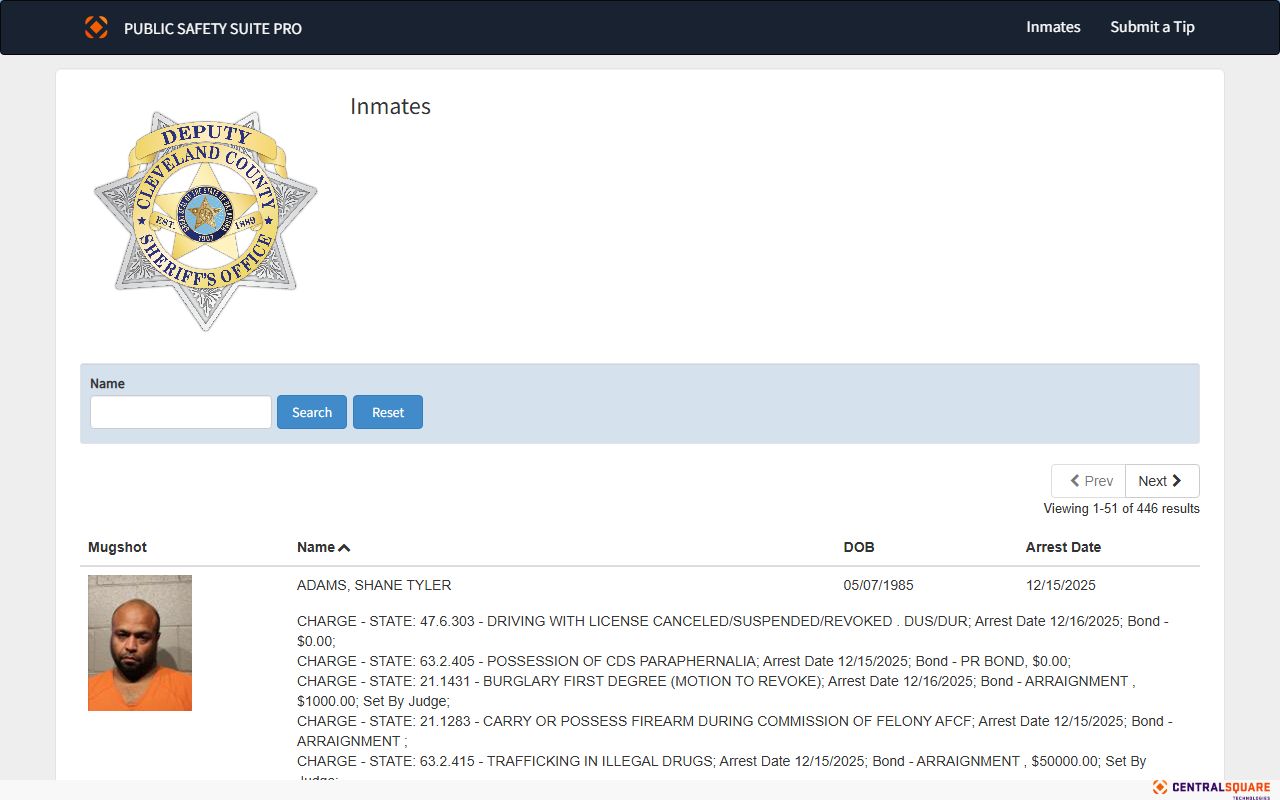The width and height of the screenshot is (1280, 800).
Task: Open Shane Tyler Adams mugshot thumbnail
Action: 140,643
